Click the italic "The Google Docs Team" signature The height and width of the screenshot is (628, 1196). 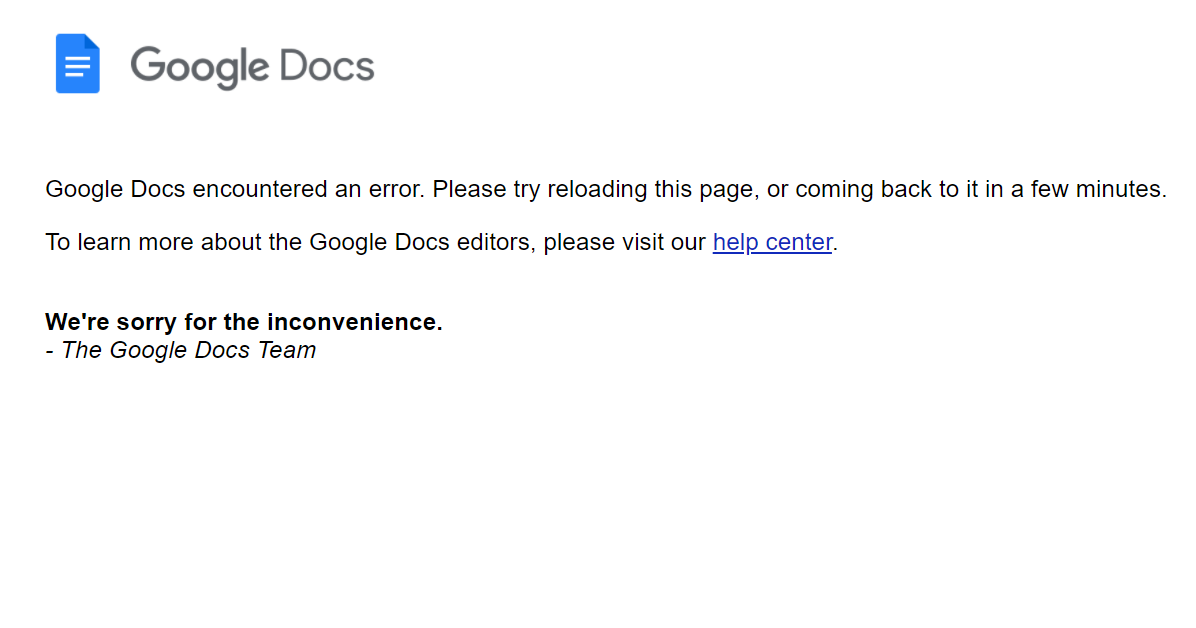[x=188, y=350]
